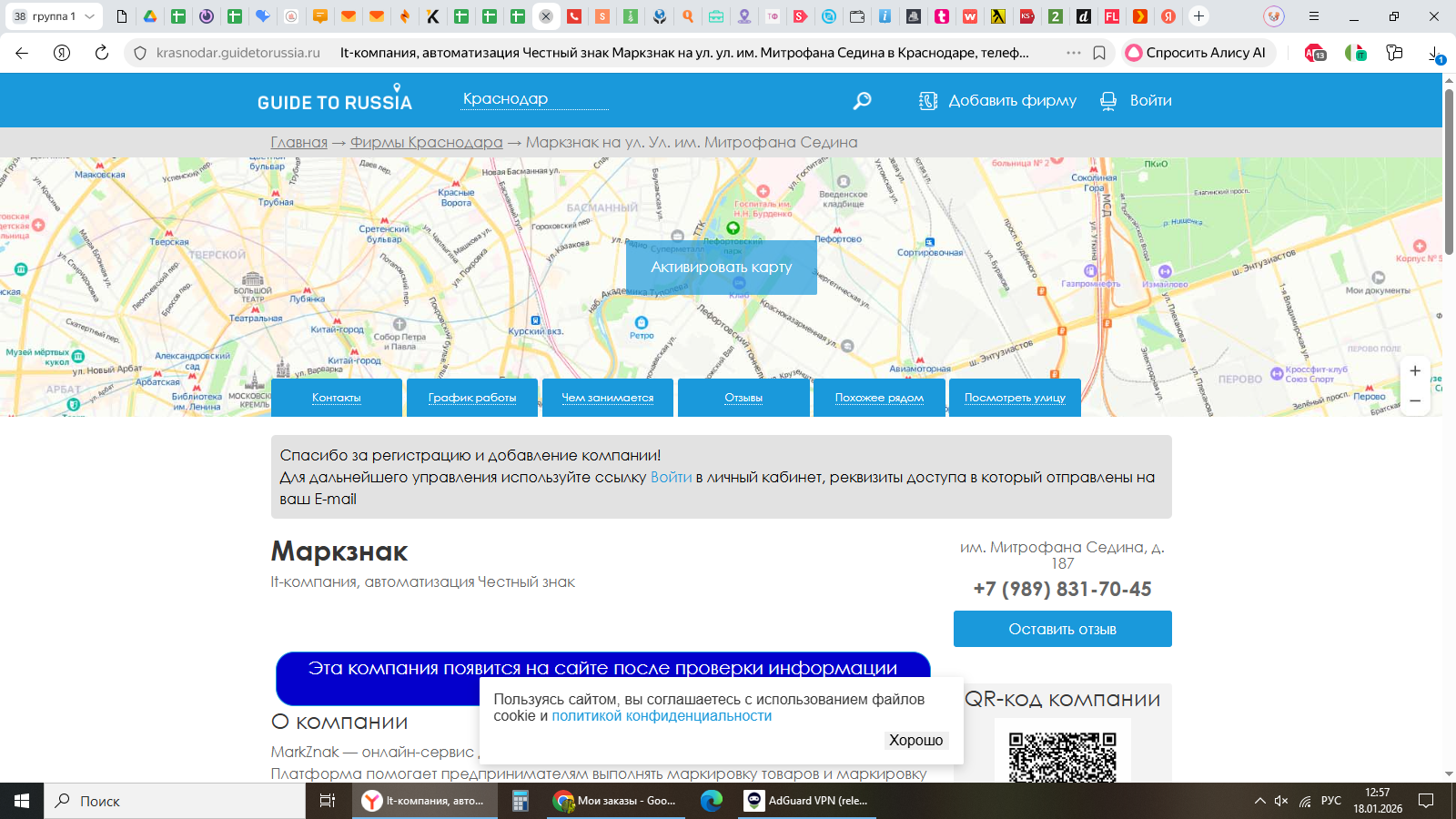Click the 'Краснодар' city selector
Viewport: 1456px width, 819px height.
coord(533,99)
